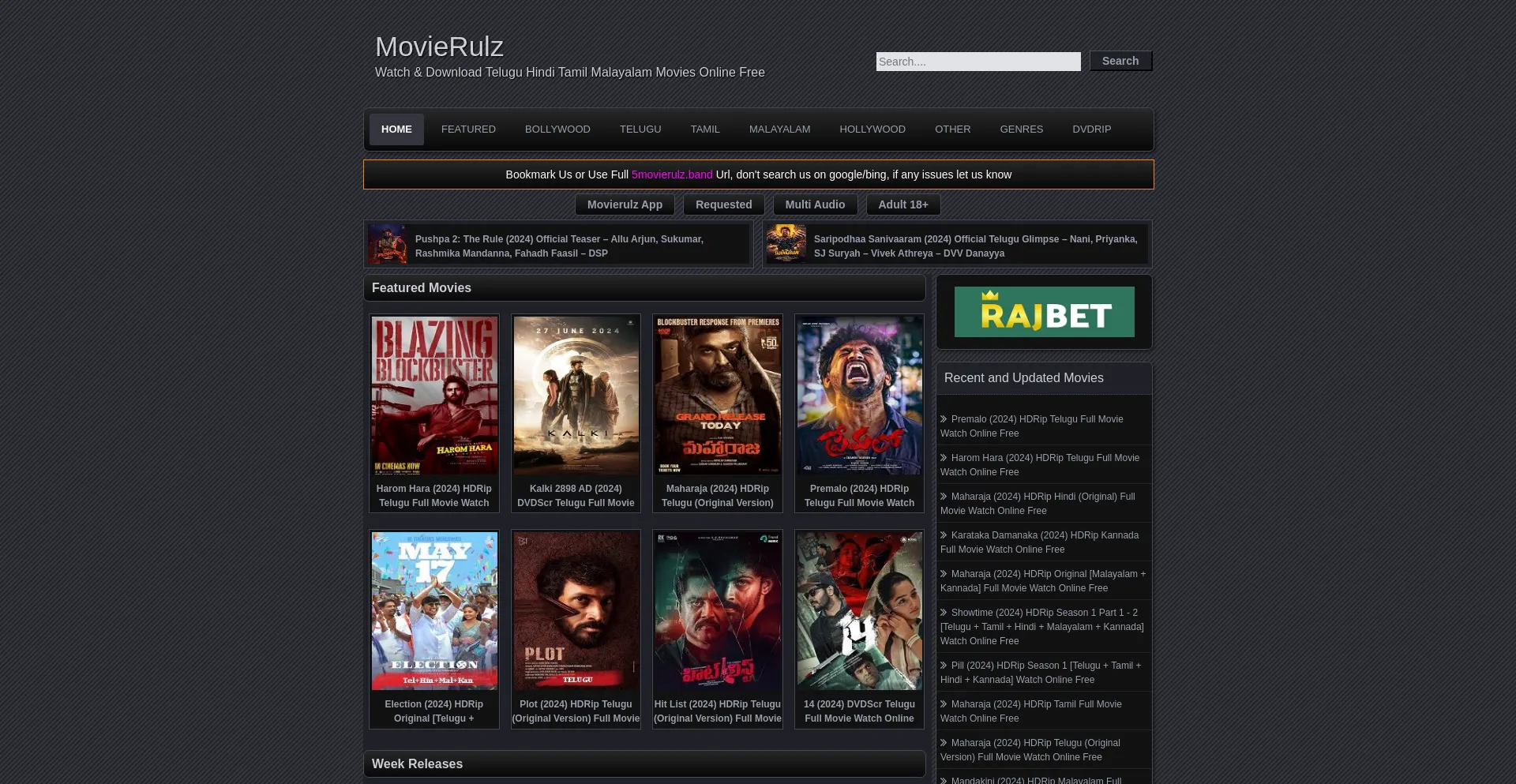Click Maharaja HDRip Telugu title under poster
1516x784 pixels.
[718, 496]
